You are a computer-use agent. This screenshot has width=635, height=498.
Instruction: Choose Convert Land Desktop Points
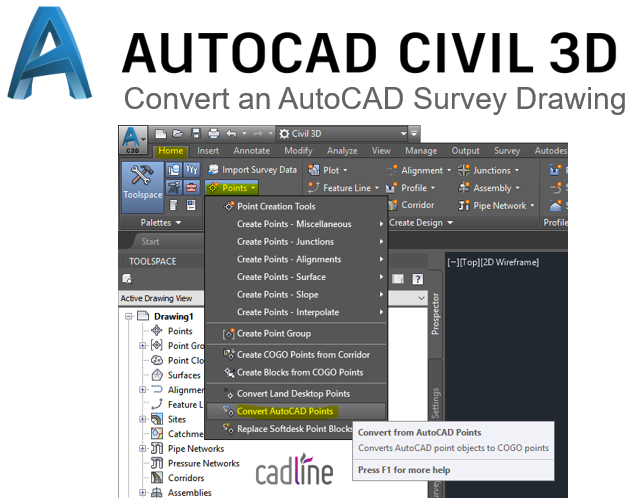click(x=296, y=394)
